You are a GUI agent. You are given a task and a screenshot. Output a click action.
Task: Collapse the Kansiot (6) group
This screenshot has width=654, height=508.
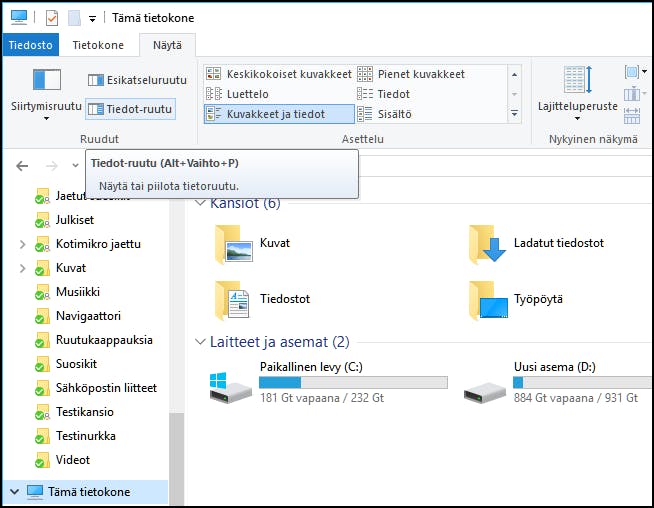point(199,204)
